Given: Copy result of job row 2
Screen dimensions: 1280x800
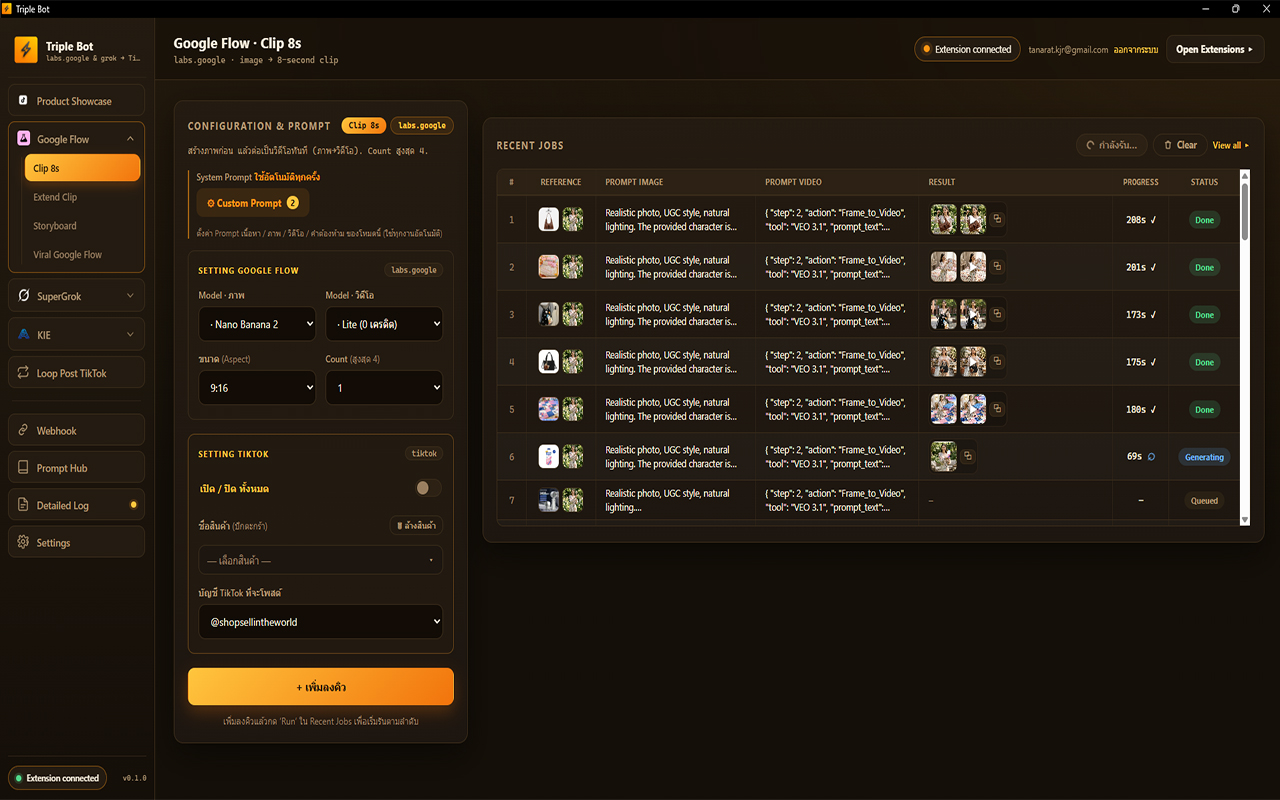Looking at the screenshot, I should coord(997,267).
